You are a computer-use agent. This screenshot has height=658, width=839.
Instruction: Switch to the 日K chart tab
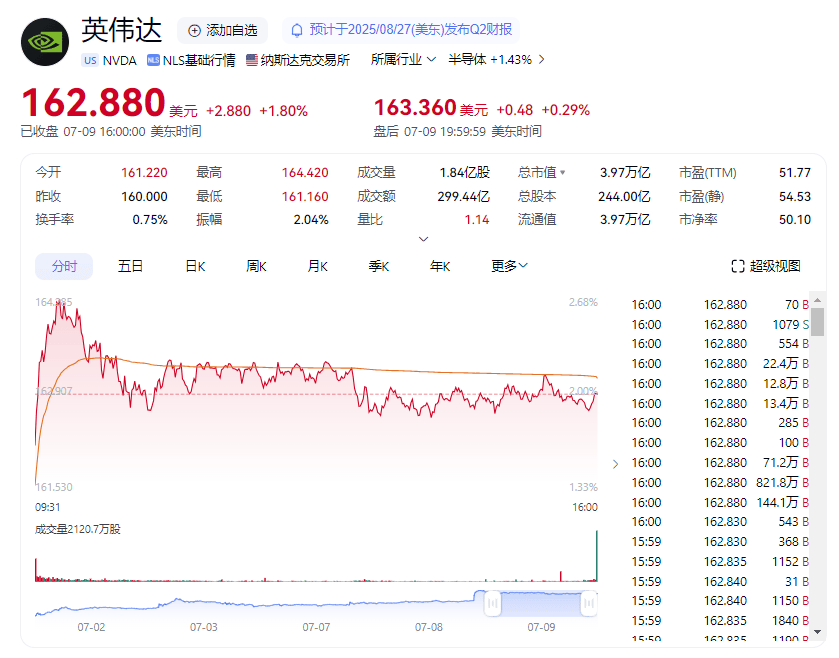[x=195, y=266]
